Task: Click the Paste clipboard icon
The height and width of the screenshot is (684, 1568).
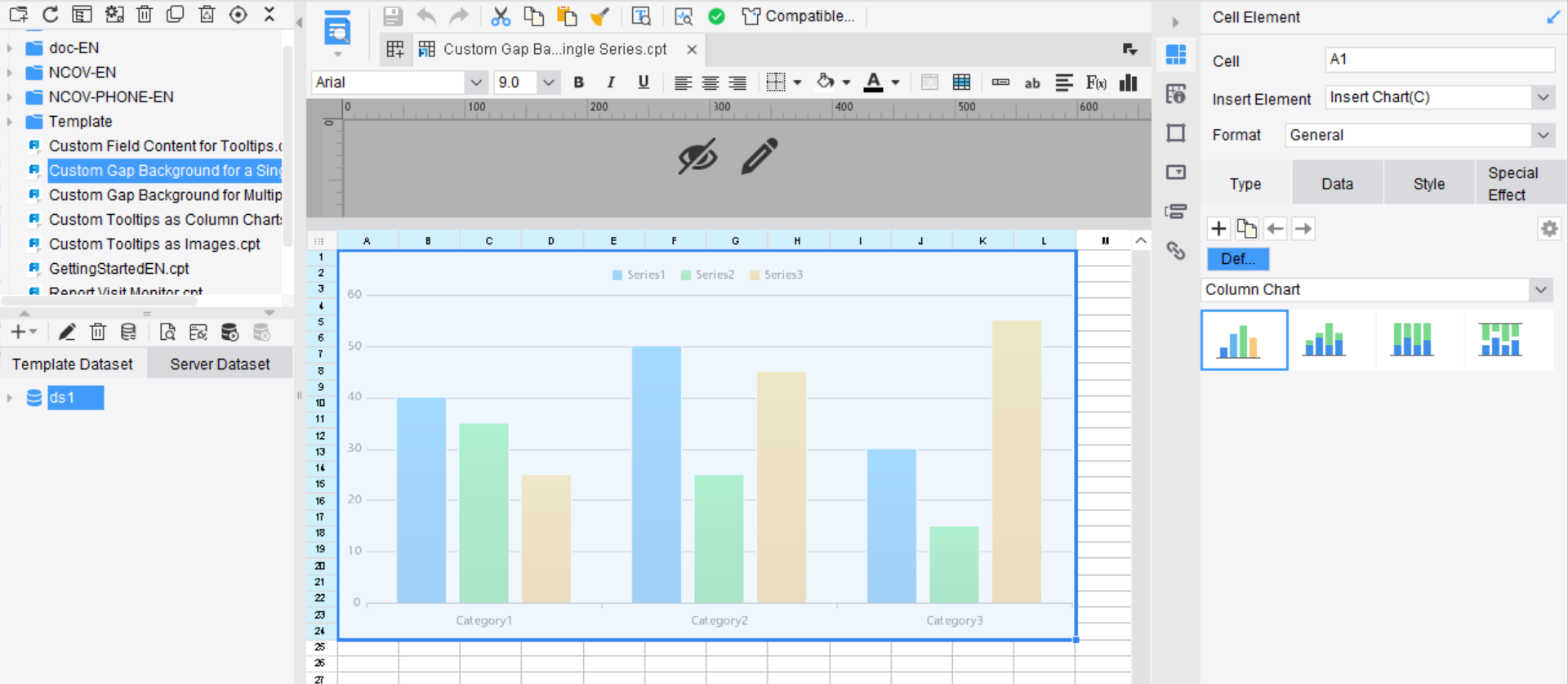Action: pyautogui.click(x=566, y=16)
